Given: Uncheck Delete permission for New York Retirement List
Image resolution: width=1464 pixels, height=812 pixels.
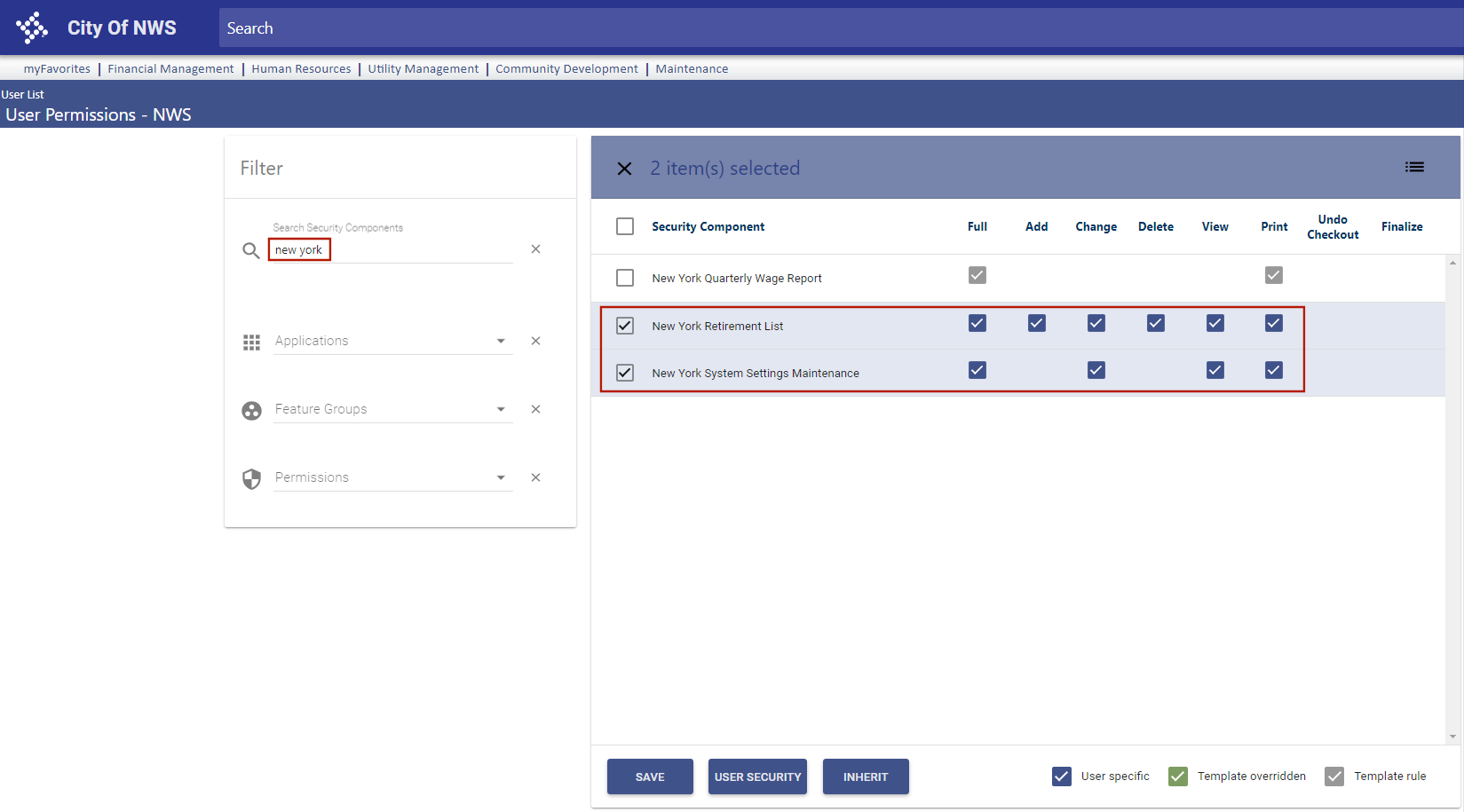Looking at the screenshot, I should coord(1155,323).
